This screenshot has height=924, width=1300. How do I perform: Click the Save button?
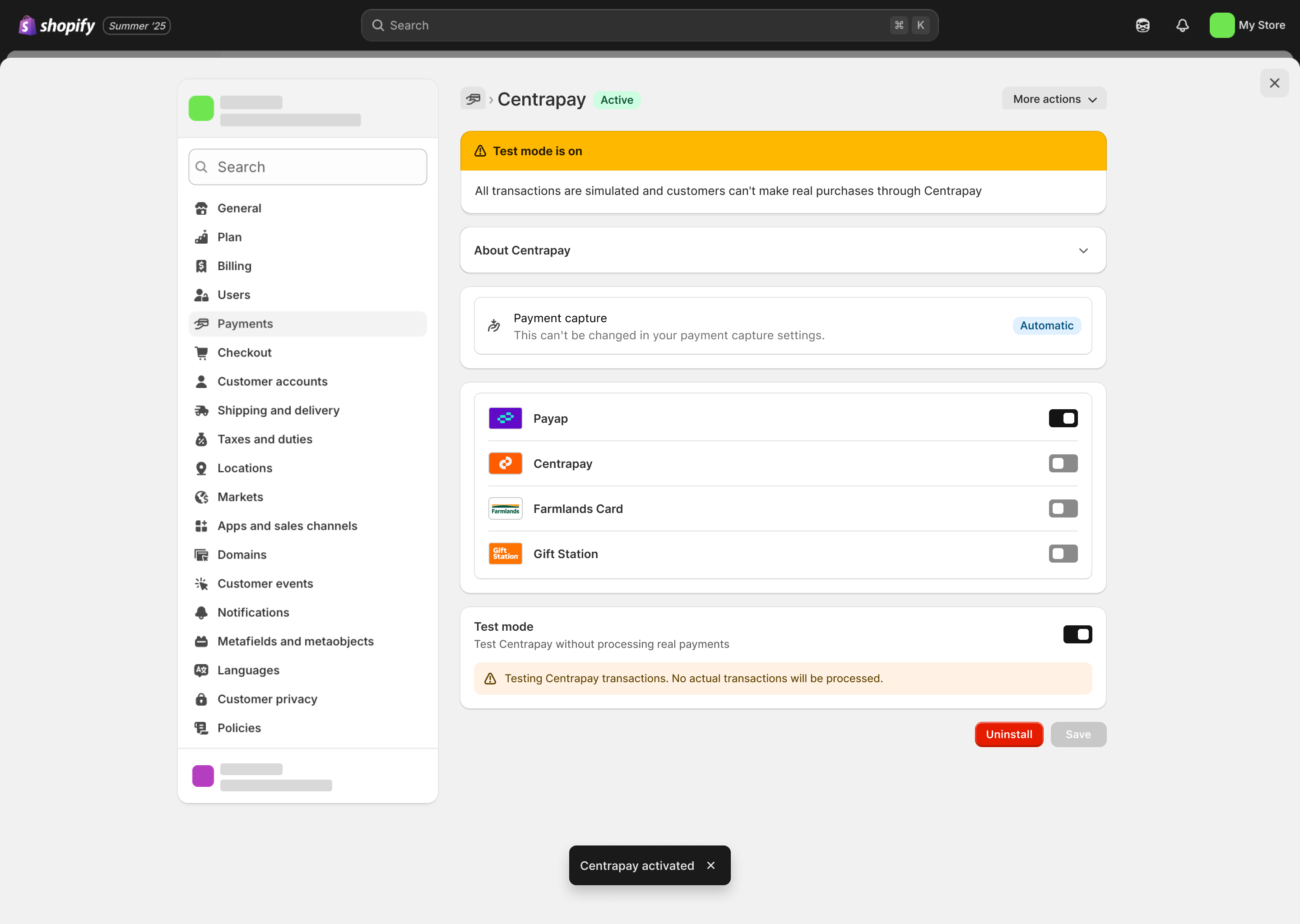pyautogui.click(x=1077, y=734)
